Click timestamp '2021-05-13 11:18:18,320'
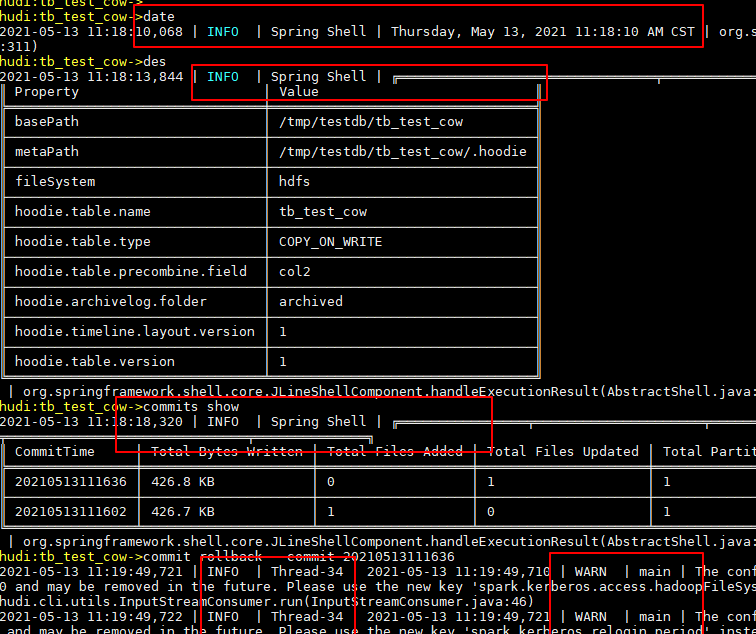The width and height of the screenshot is (756, 634). [x=91, y=421]
